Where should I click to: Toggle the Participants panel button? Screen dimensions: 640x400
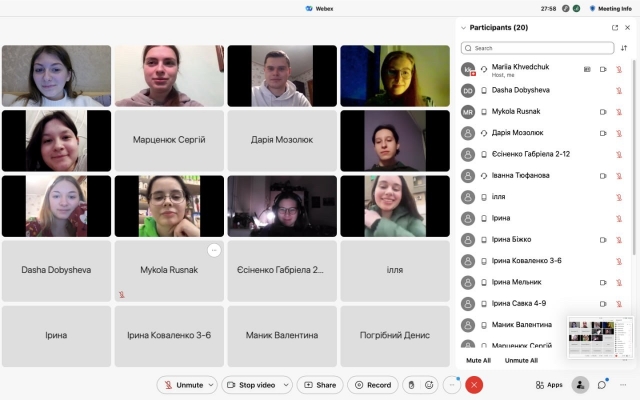coord(580,385)
